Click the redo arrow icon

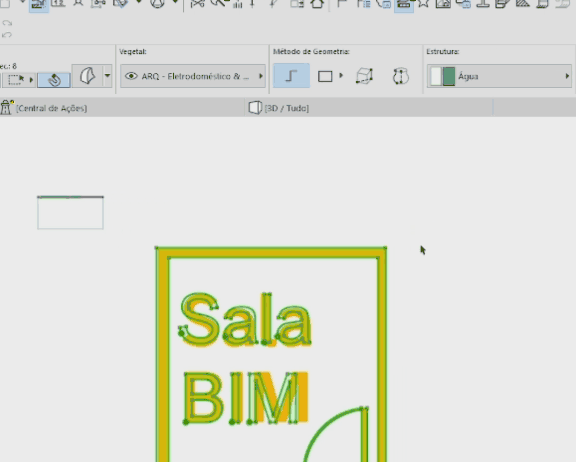[7, 23]
